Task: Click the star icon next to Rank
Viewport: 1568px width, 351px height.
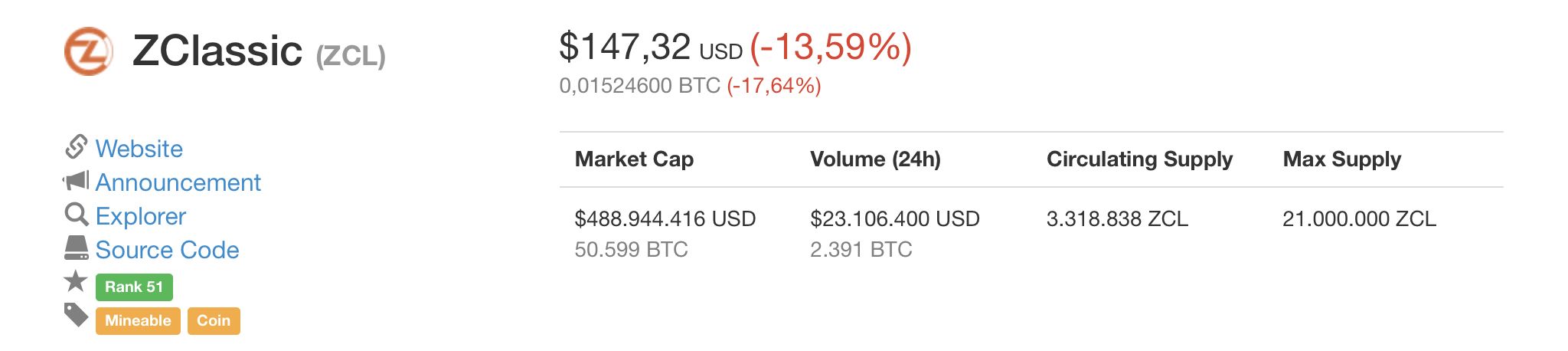Action: [76, 281]
